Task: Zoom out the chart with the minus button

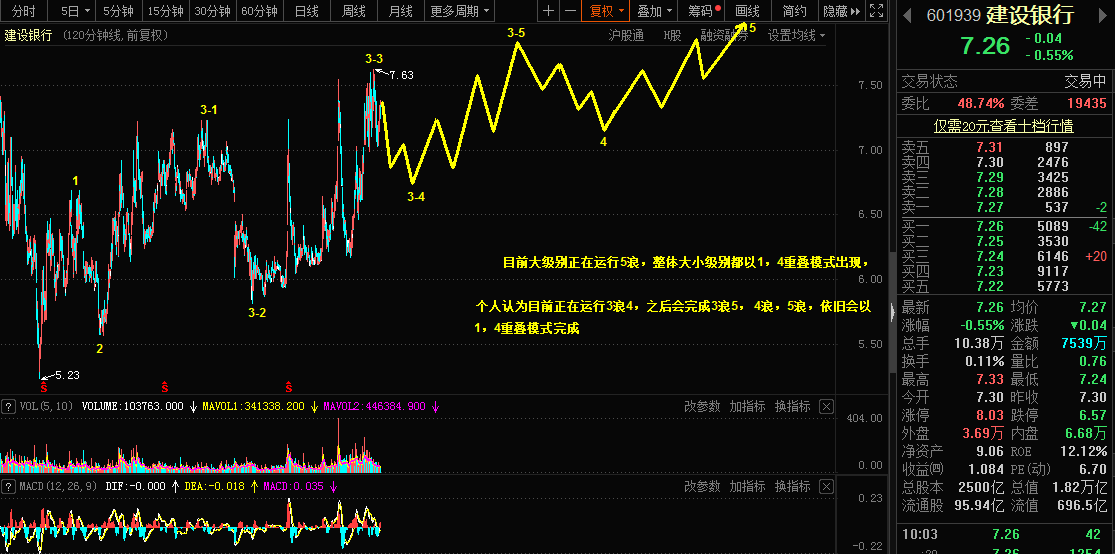Action: point(570,11)
